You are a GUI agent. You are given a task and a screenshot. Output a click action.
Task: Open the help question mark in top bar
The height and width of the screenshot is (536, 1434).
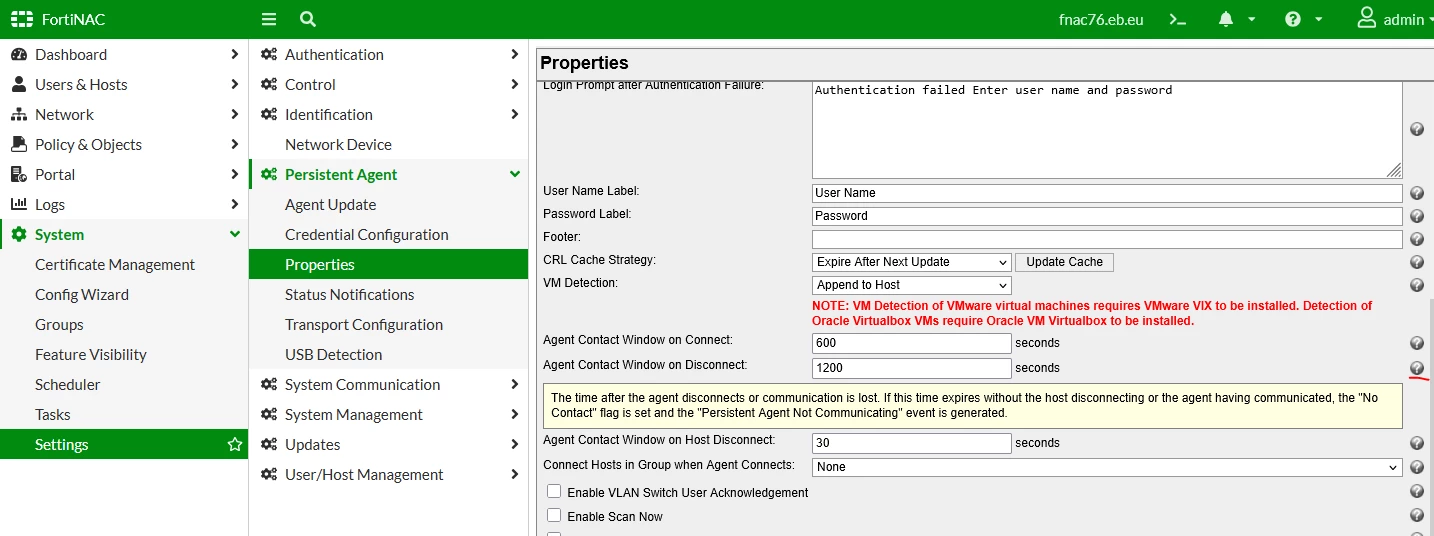1293,19
